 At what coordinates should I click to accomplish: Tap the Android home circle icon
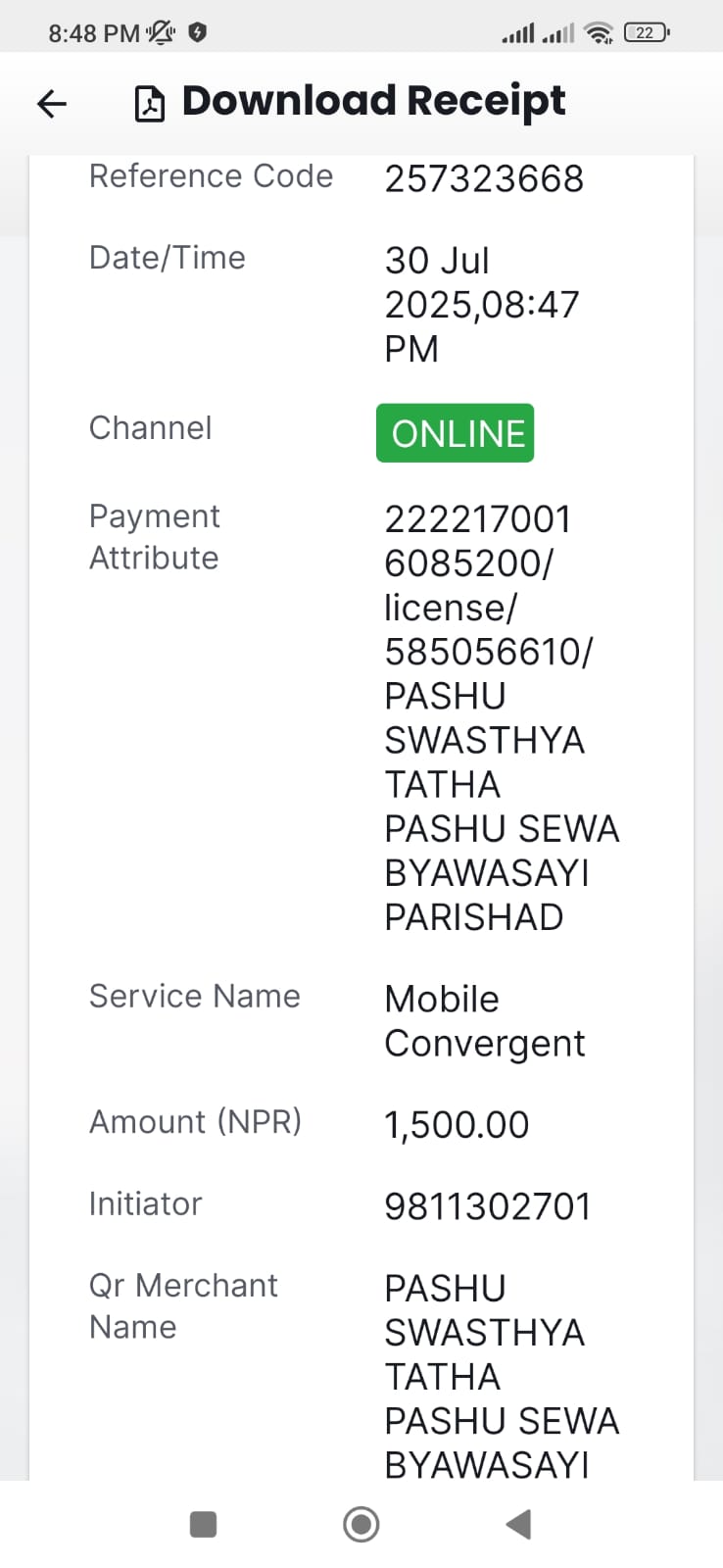pyautogui.click(x=361, y=1524)
